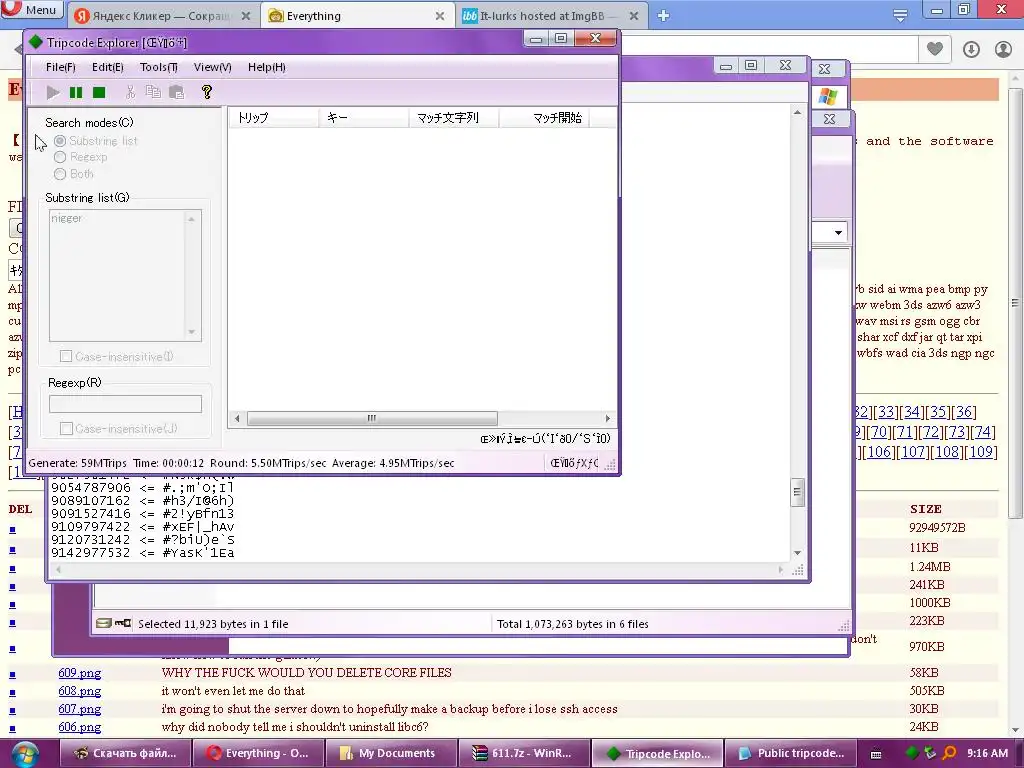Click the left arrow of results horizontal scrollbar
Screen dimensions: 1024x768
pos(237,418)
